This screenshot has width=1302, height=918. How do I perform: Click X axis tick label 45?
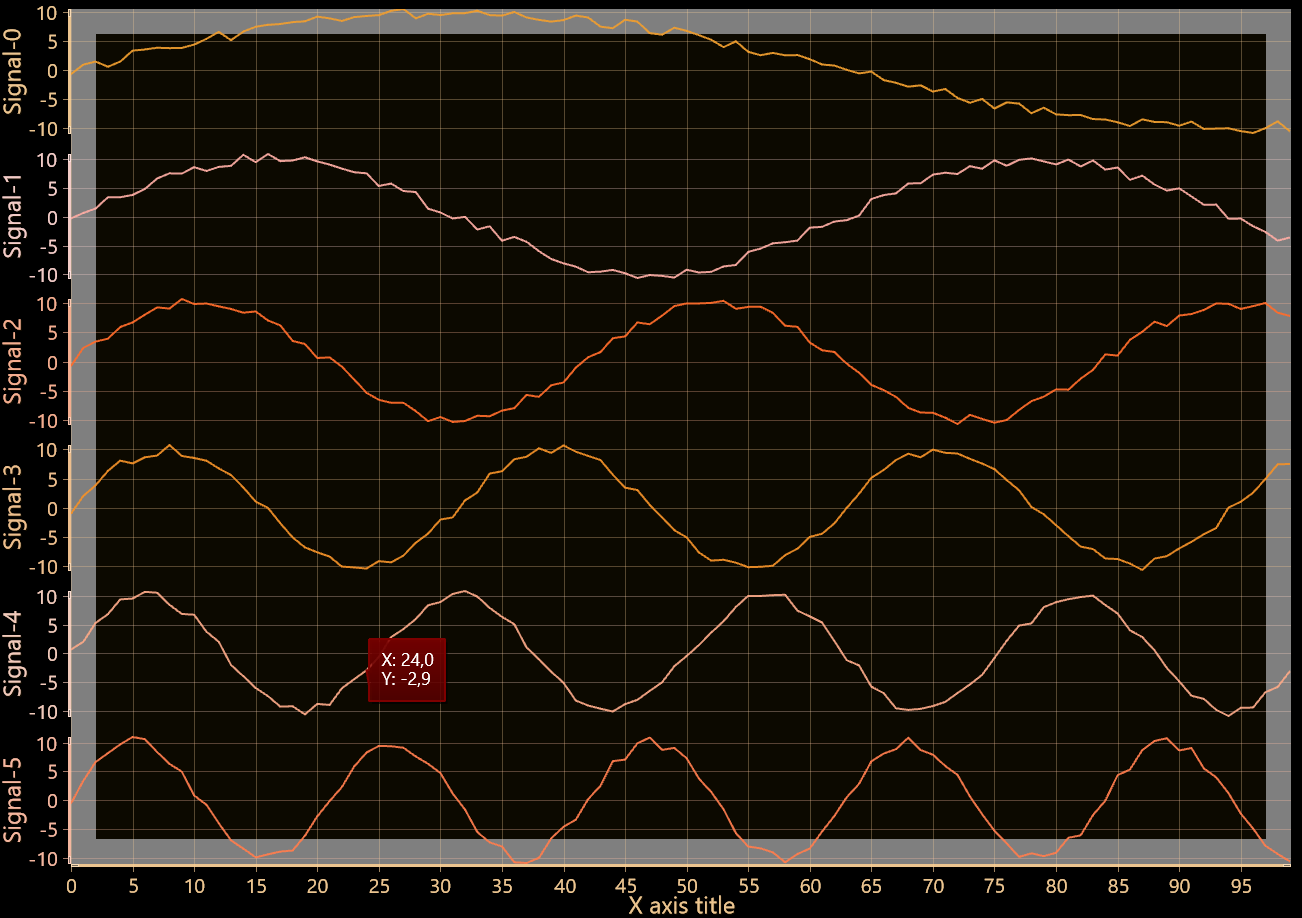coord(626,886)
